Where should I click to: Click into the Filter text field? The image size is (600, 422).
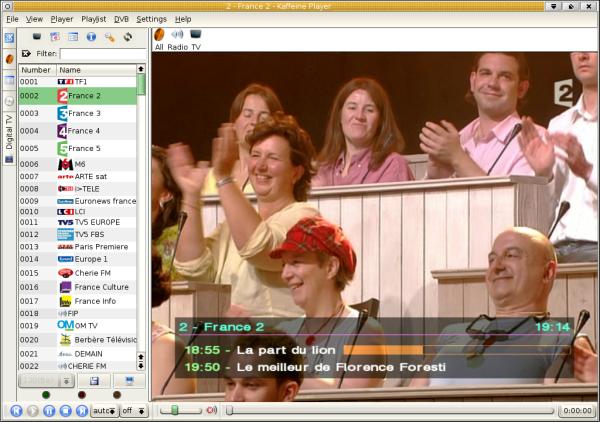[103, 54]
